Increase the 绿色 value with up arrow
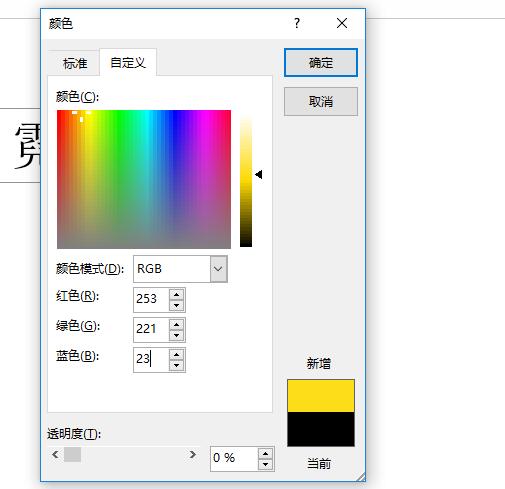 pos(176,324)
